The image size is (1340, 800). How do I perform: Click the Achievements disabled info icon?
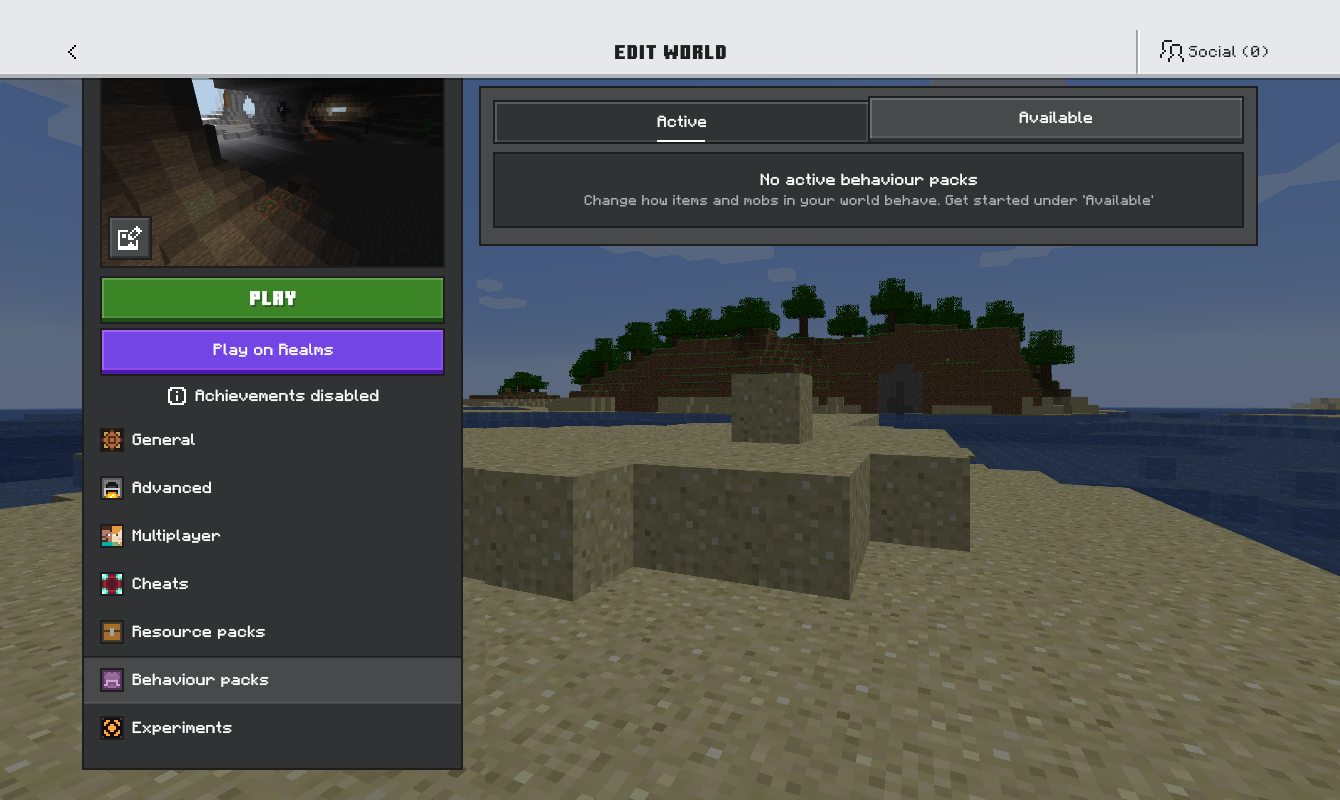pos(177,396)
